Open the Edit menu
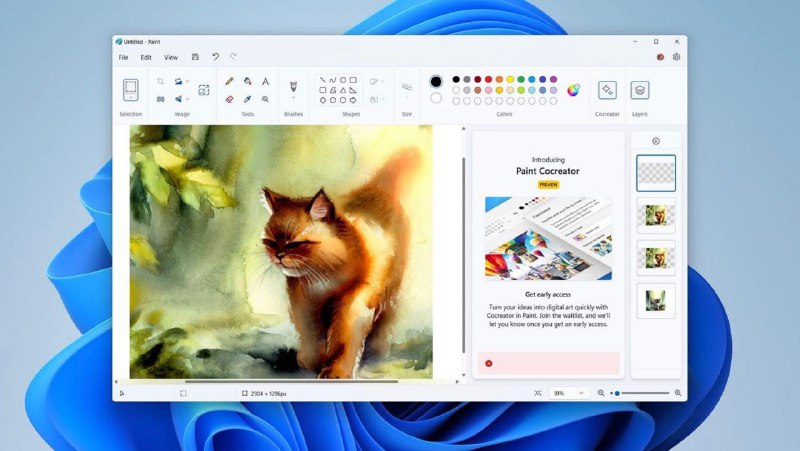 pyautogui.click(x=146, y=58)
